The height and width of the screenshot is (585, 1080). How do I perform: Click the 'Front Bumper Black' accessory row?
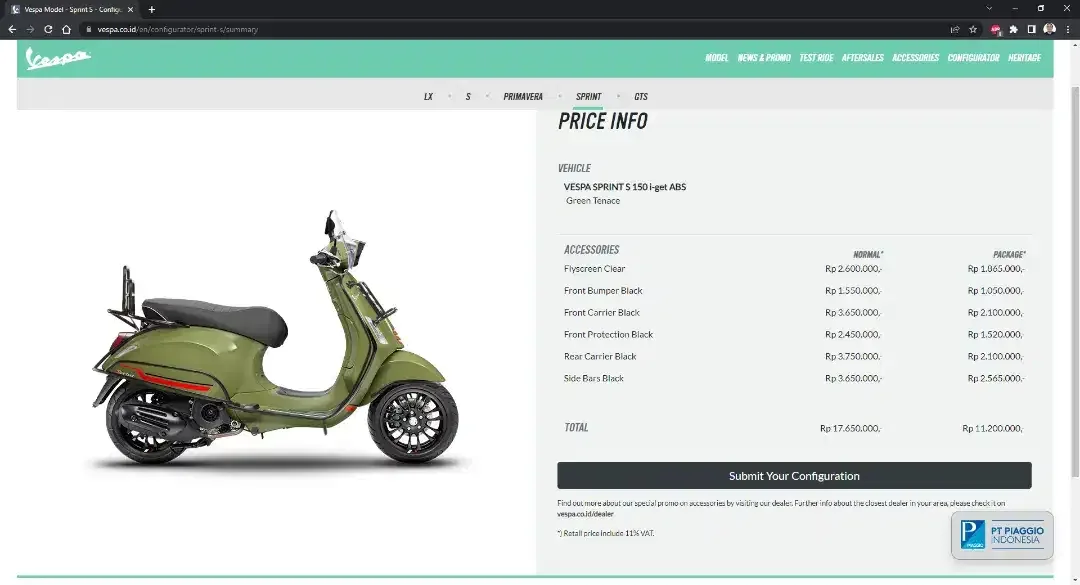tap(793, 291)
